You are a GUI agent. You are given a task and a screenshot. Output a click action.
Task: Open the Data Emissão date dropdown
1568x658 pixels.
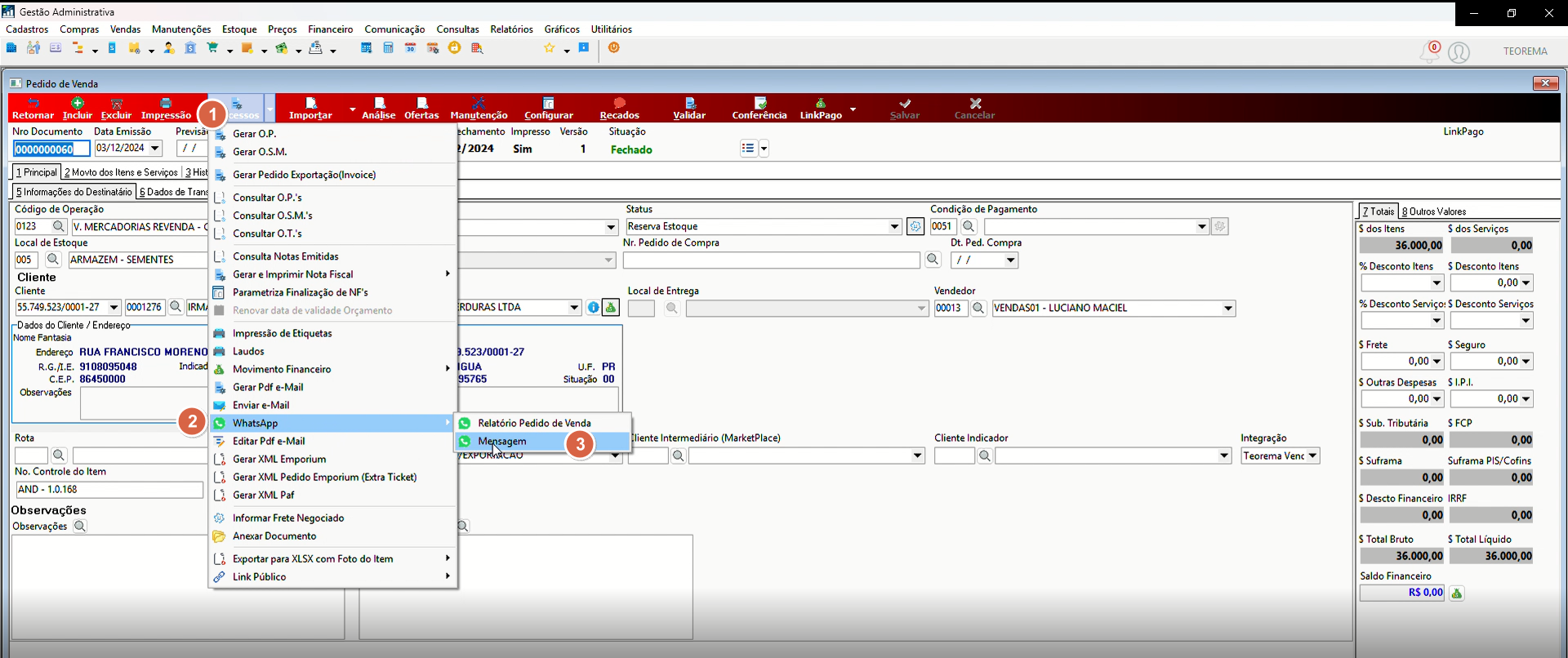(x=155, y=148)
